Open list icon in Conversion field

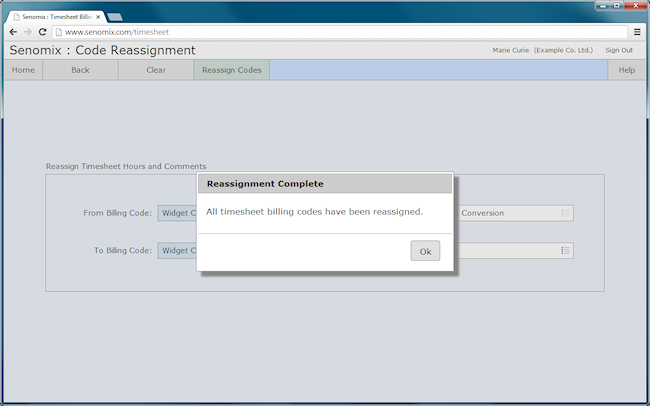click(565, 213)
